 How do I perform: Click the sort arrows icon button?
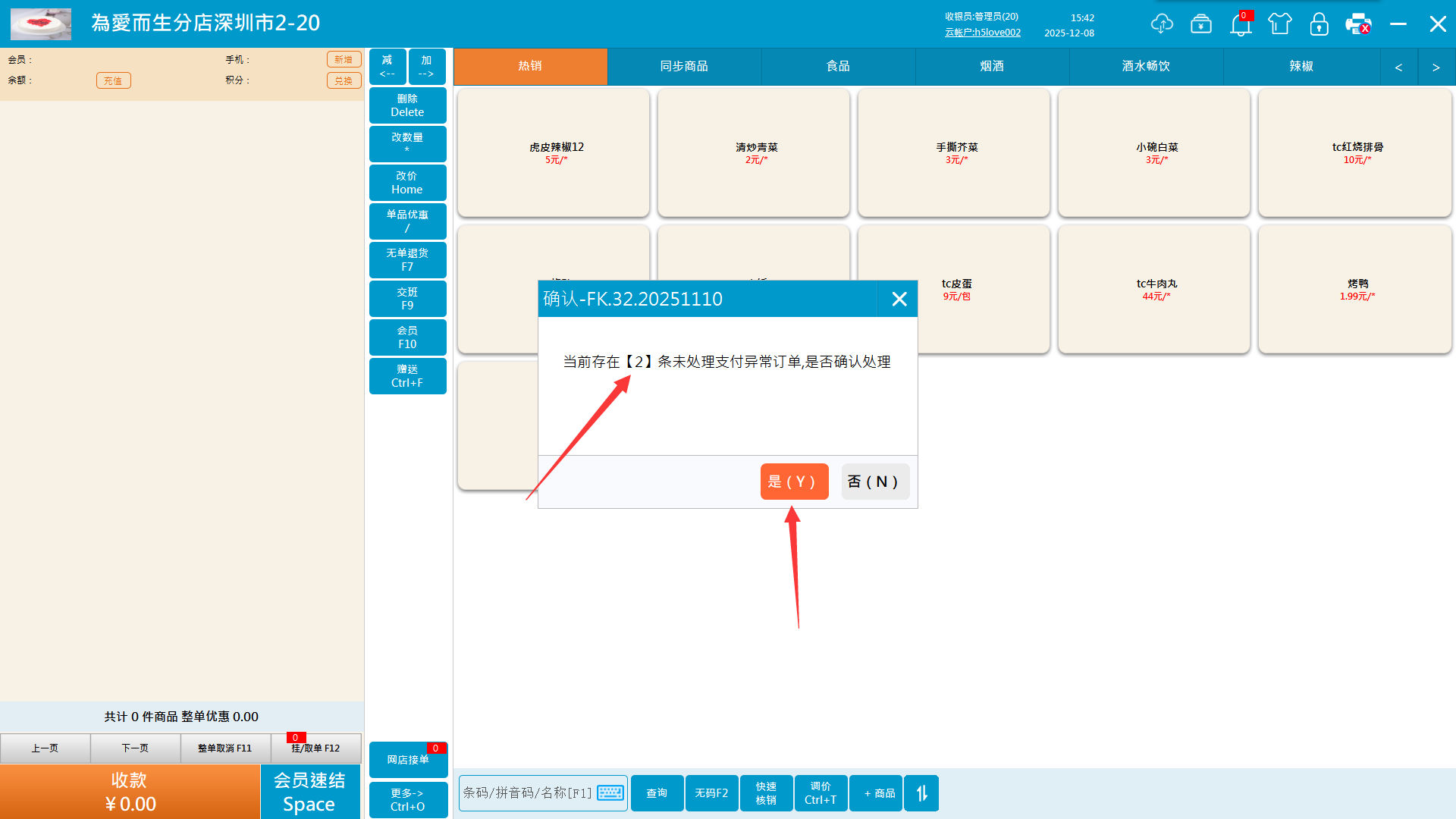(x=921, y=793)
